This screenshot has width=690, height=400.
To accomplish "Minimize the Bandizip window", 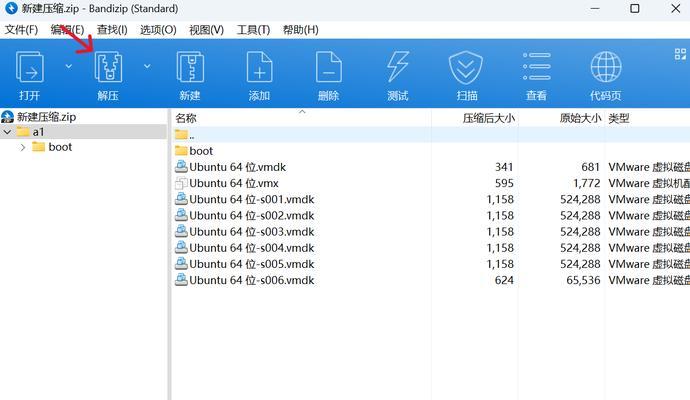I will [595, 8].
